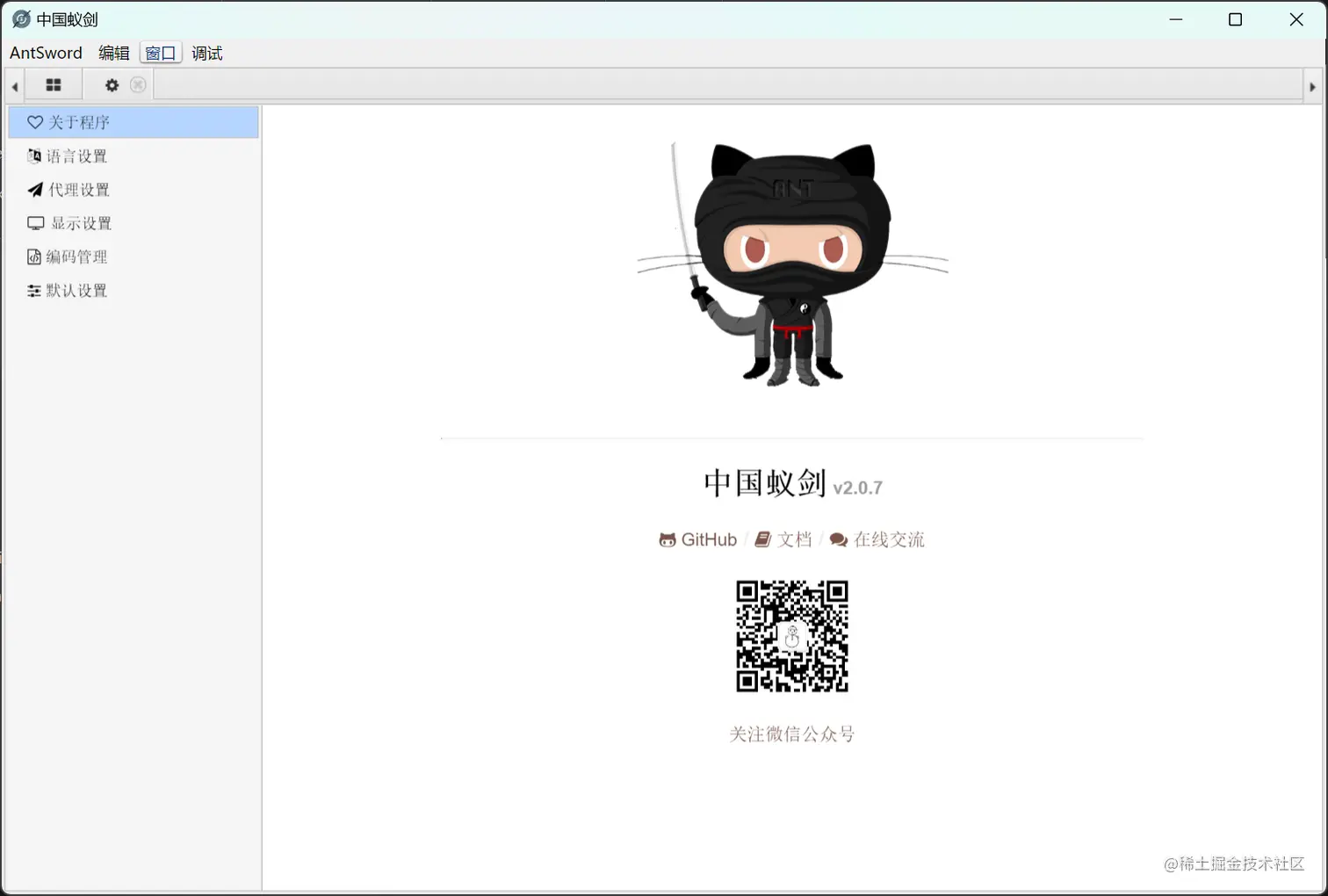This screenshot has width=1328, height=896.
Task: Open 默认设置 in the sidebar
Action: click(134, 291)
